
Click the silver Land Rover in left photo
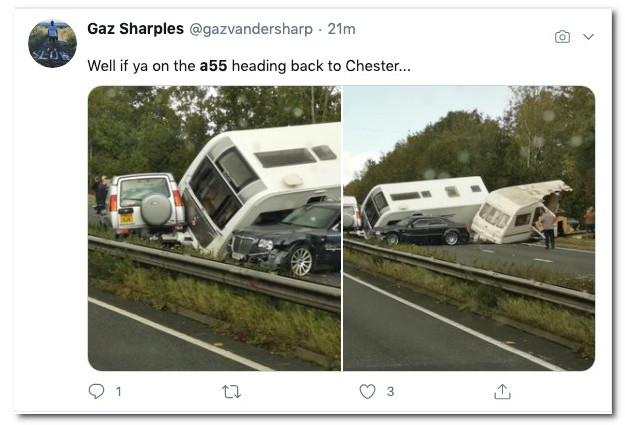point(146,205)
